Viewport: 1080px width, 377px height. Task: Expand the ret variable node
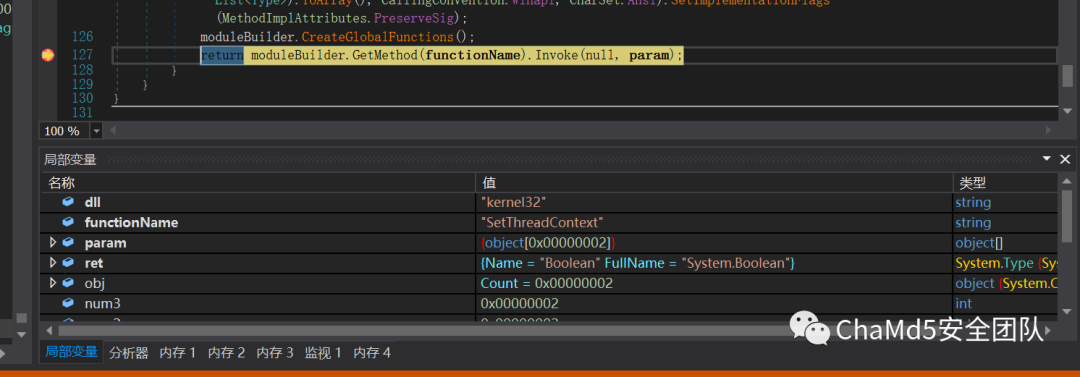[53, 263]
